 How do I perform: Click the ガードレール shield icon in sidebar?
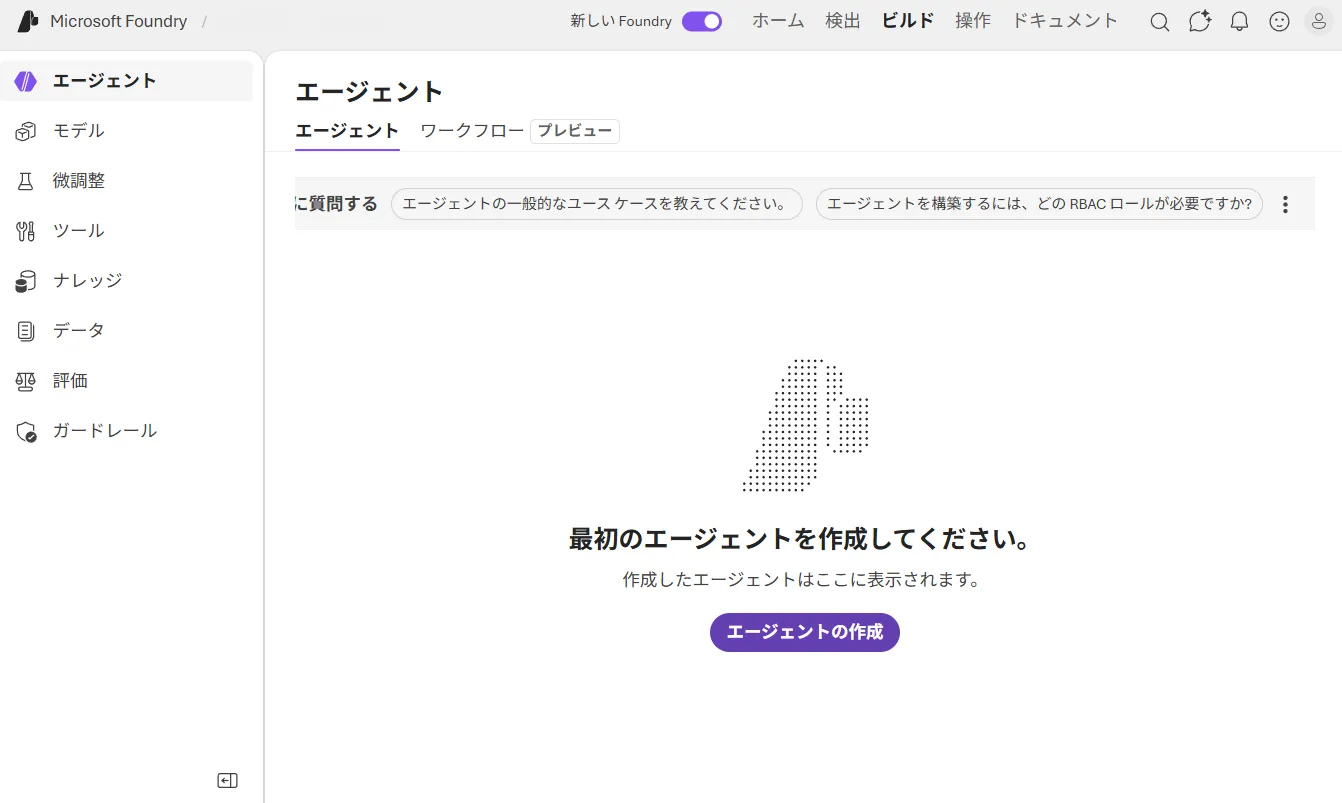26,431
